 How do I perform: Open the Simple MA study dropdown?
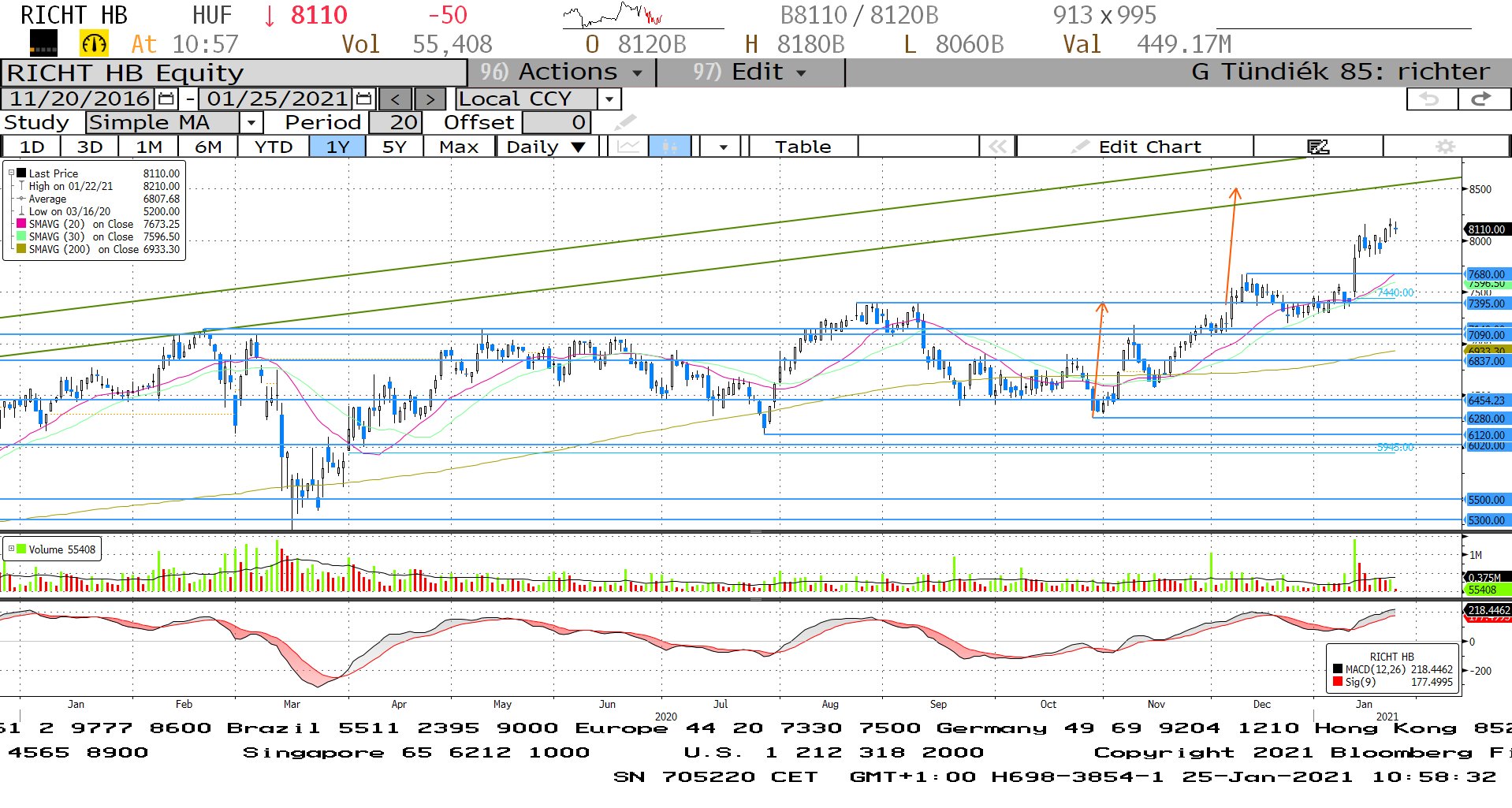click(x=251, y=123)
